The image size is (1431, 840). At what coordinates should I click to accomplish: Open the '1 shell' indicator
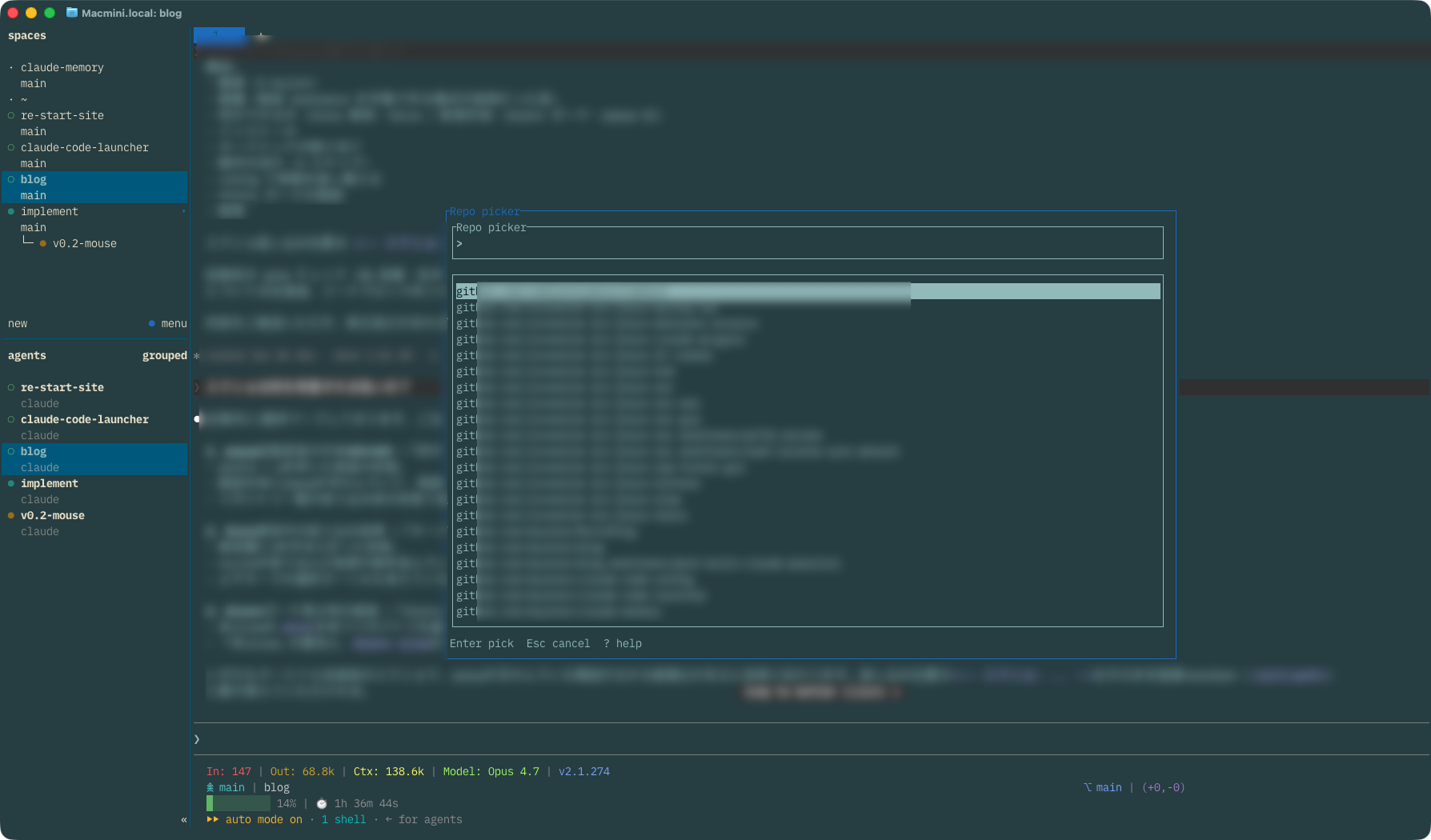[343, 819]
